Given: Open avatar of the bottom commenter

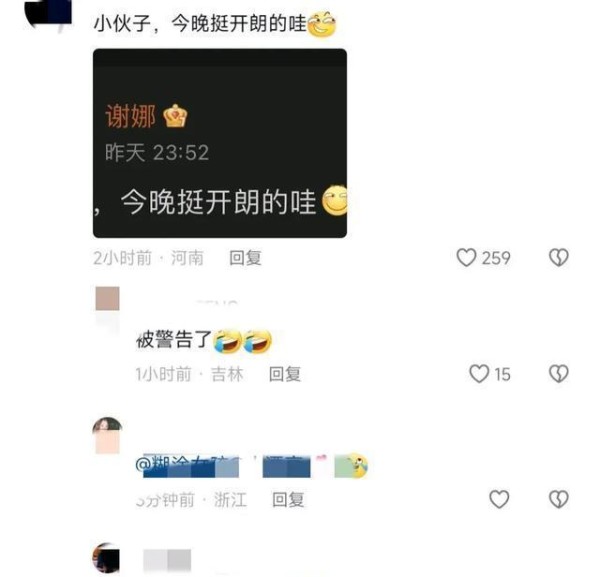Looking at the screenshot, I should [x=107, y=558].
